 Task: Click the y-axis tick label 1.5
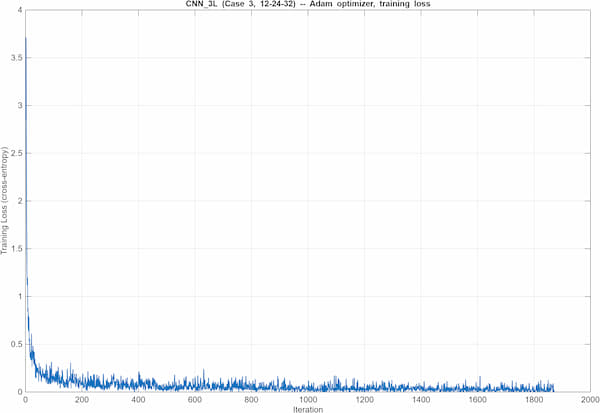tap(16, 249)
